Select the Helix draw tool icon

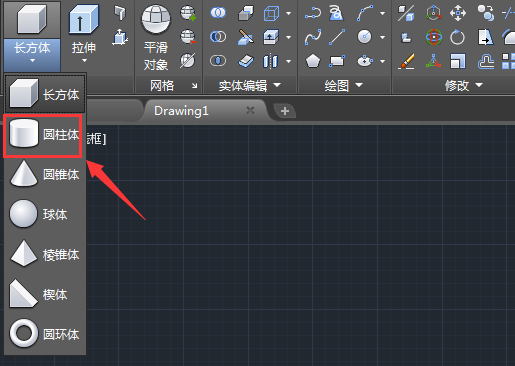[x=336, y=13]
